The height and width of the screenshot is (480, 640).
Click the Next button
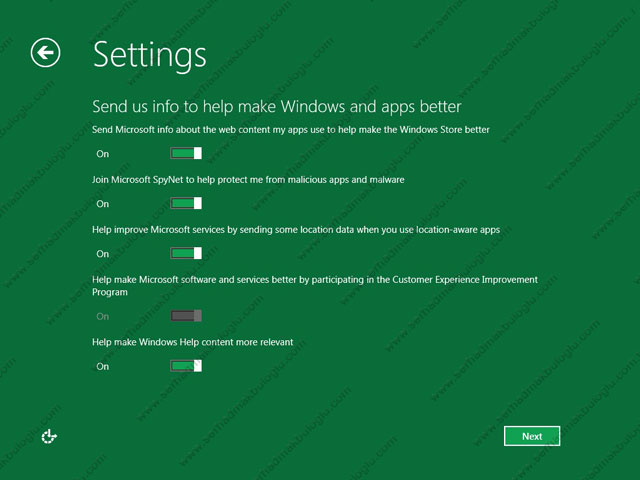pyautogui.click(x=532, y=436)
